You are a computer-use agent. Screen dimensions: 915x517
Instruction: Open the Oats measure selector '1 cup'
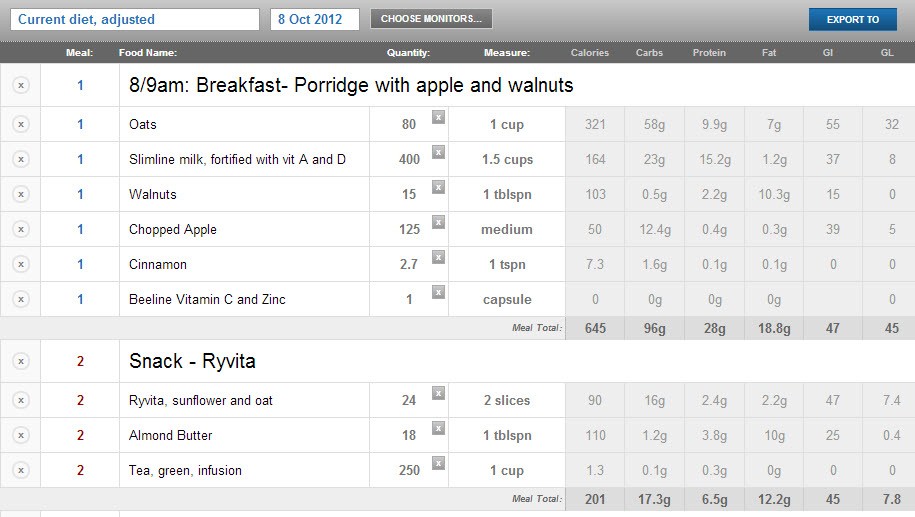point(507,124)
